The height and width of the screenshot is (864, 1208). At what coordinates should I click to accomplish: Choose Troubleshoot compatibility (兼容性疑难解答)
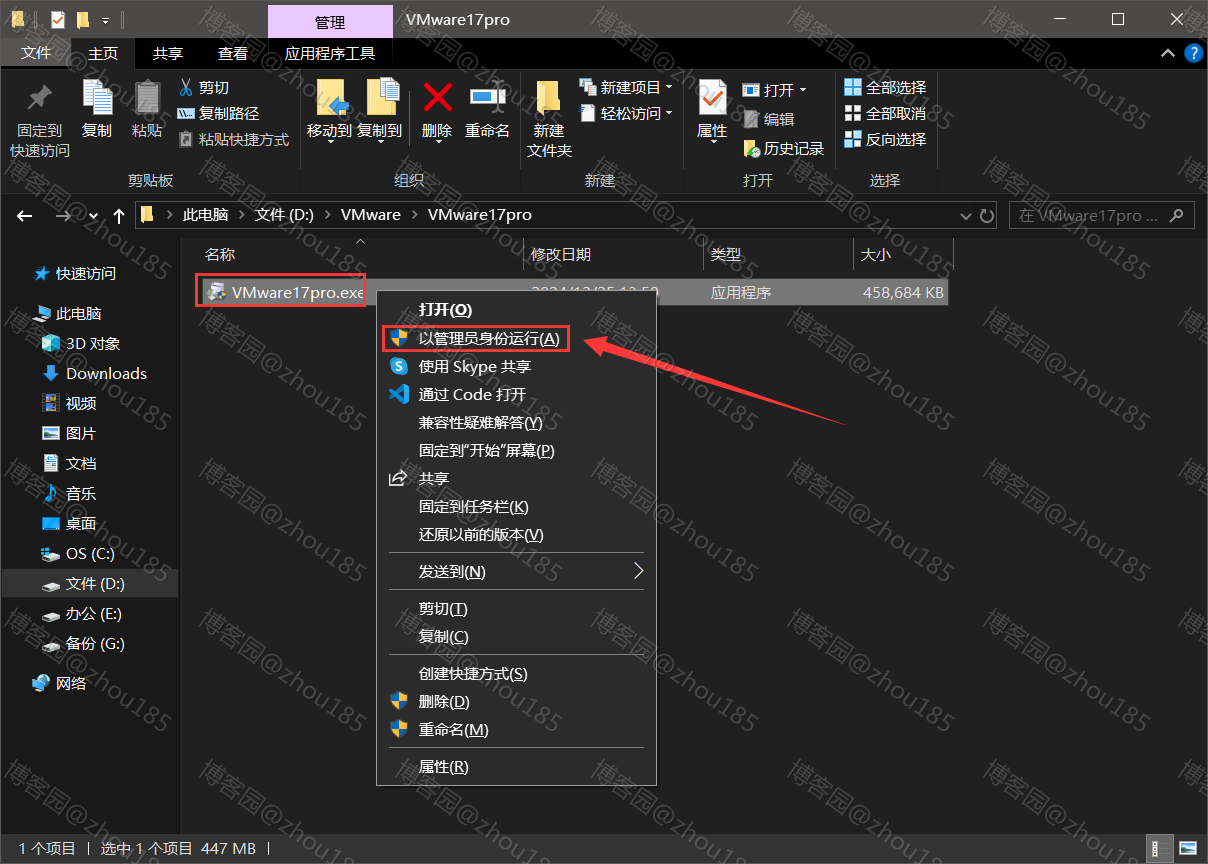516,422
